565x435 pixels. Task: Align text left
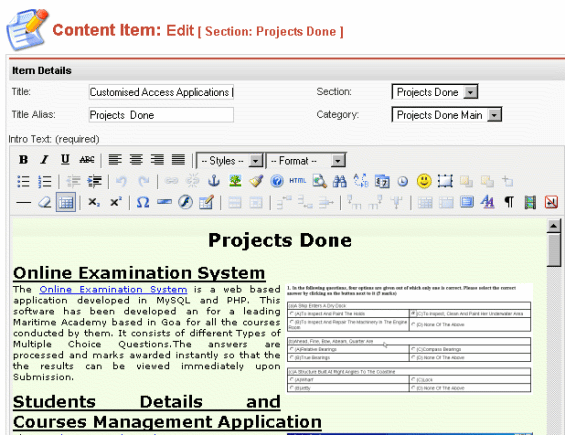[115, 160]
